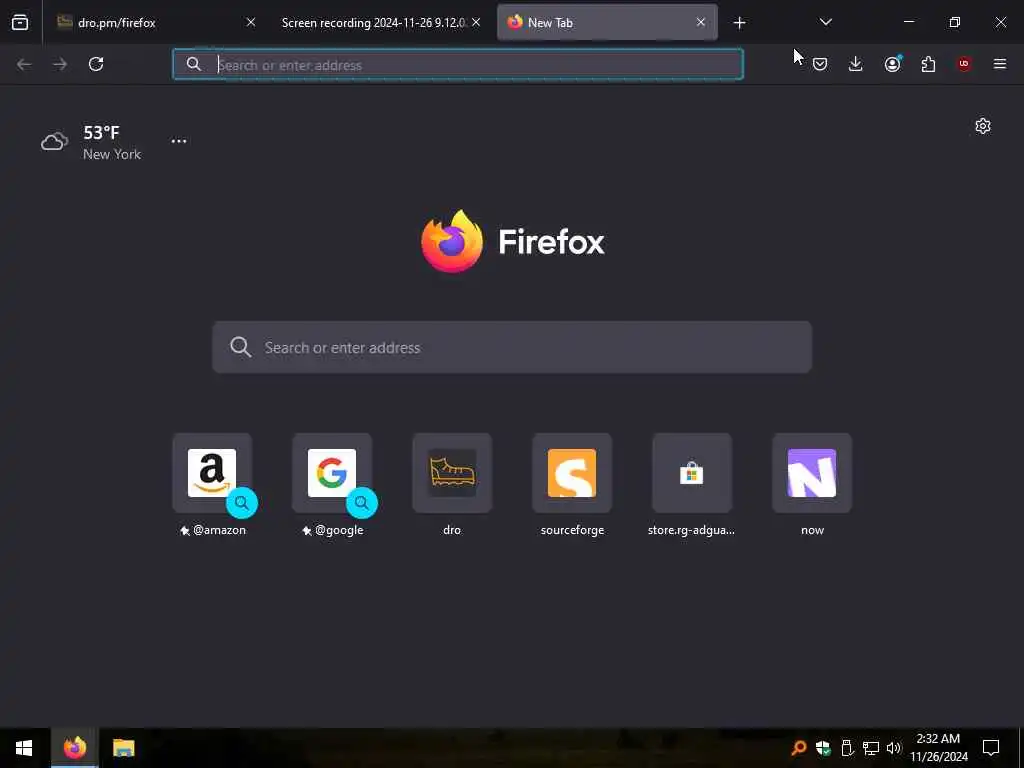Focus the top address bar field
This screenshot has height=768, width=1024.
458,64
